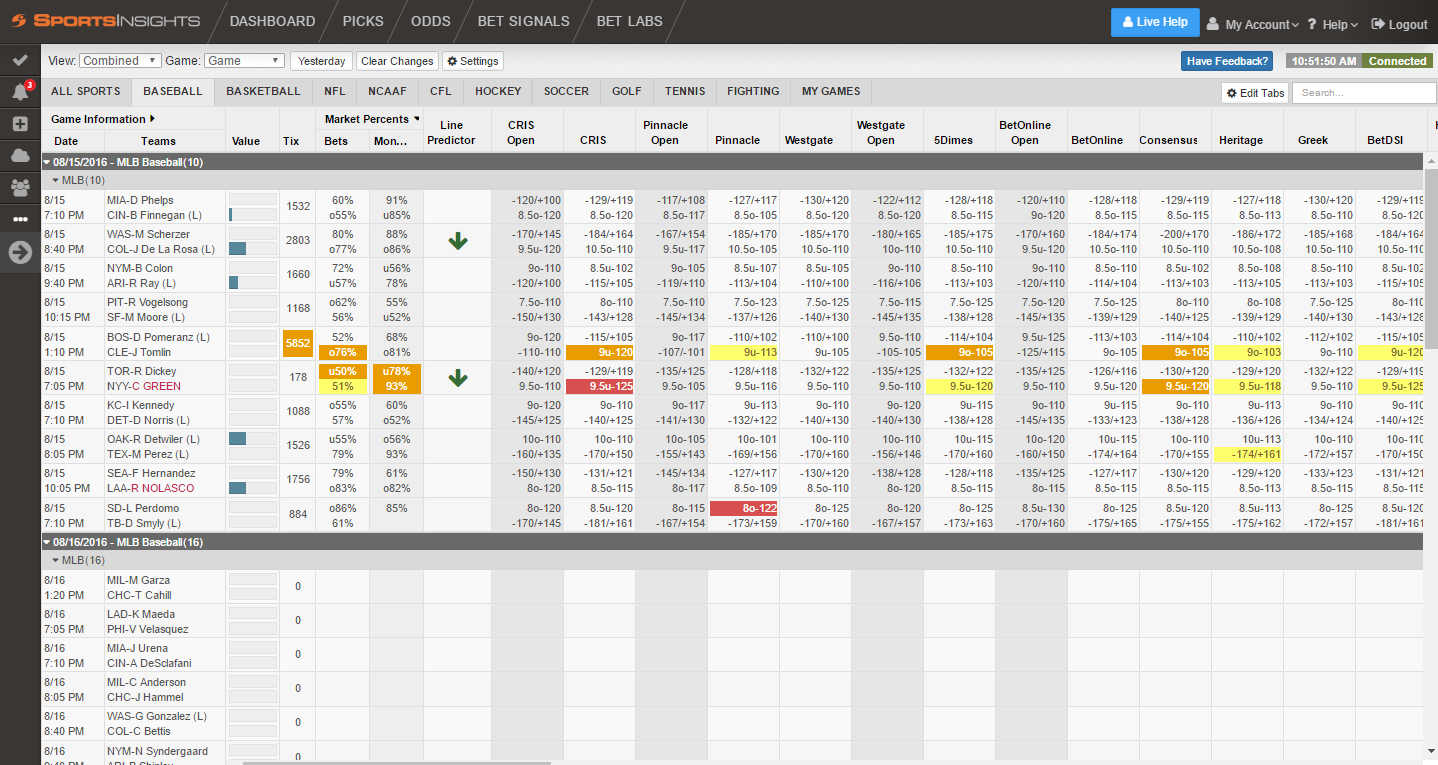Click green down arrow for TOR-NYY game
The height and width of the screenshot is (765, 1438).
point(458,378)
